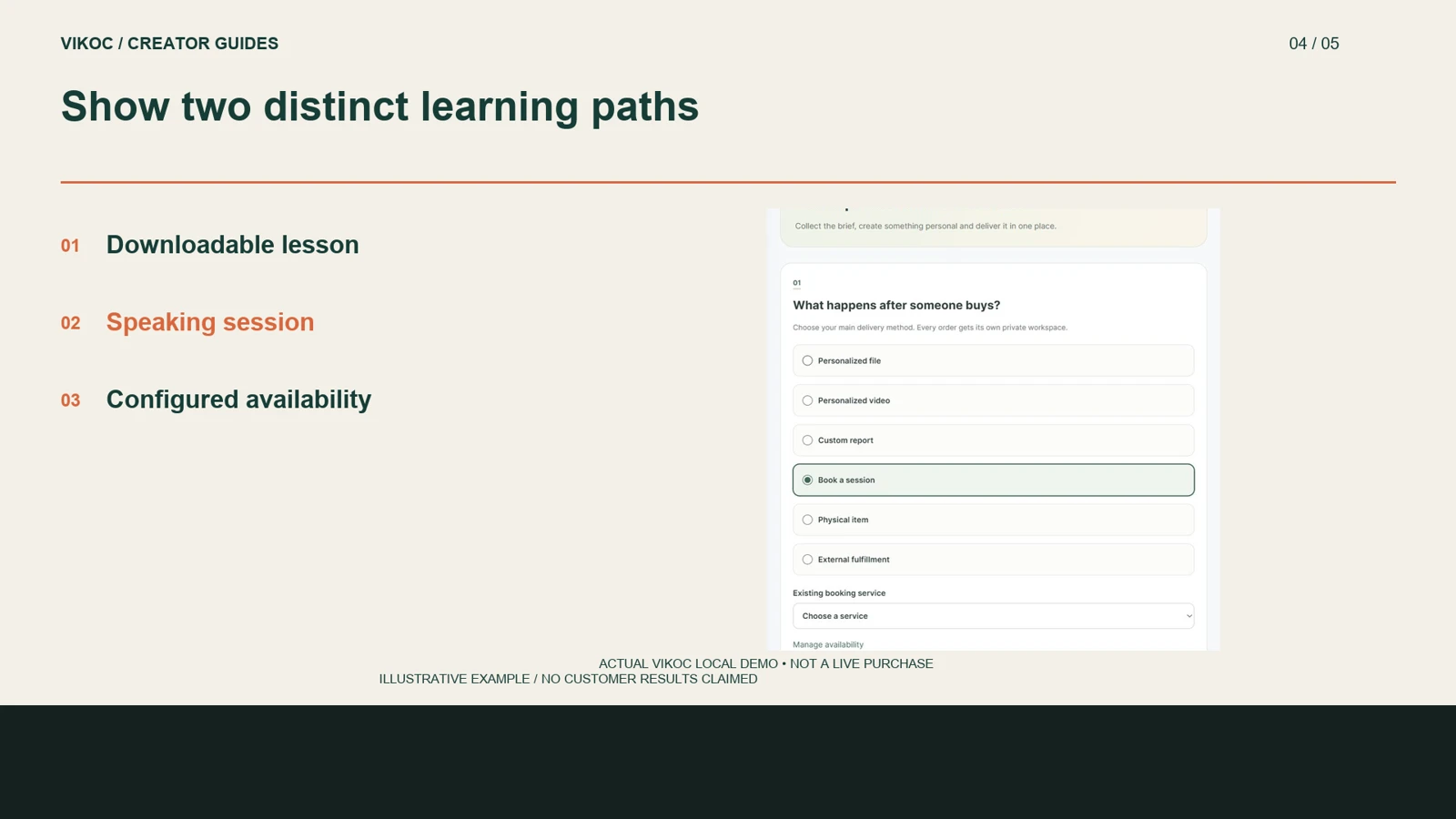The image size is (1456, 819).
Task: Choose the Personalized video radio option
Action: [993, 400]
